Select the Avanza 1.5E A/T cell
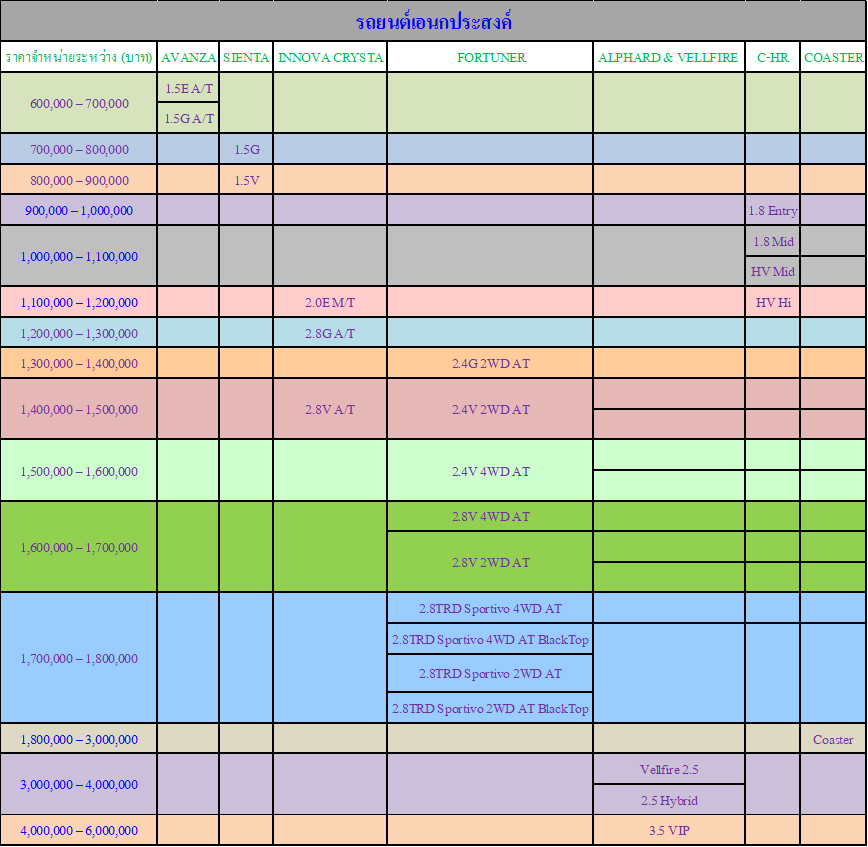The width and height of the screenshot is (868, 847). (x=188, y=87)
